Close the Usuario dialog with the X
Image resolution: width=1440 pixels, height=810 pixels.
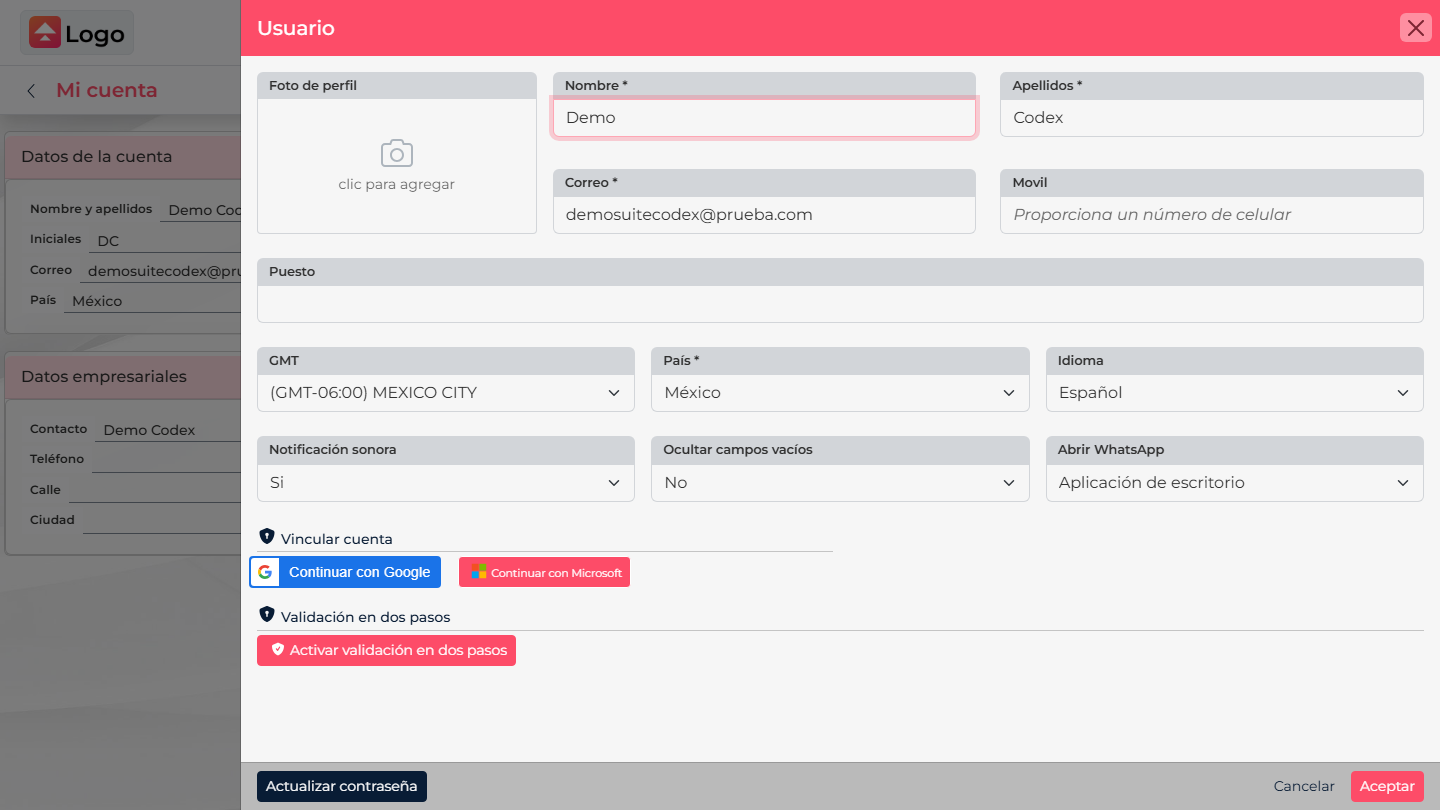point(1416,28)
